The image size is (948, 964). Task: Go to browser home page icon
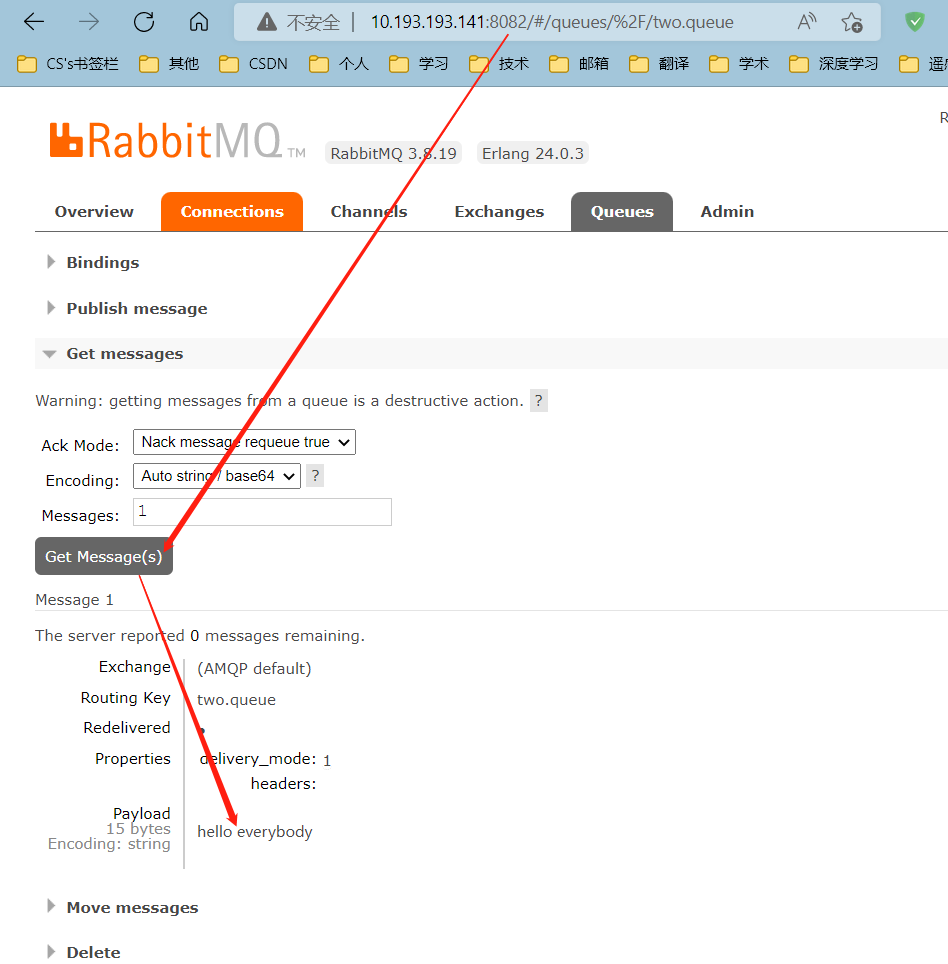pos(199,22)
